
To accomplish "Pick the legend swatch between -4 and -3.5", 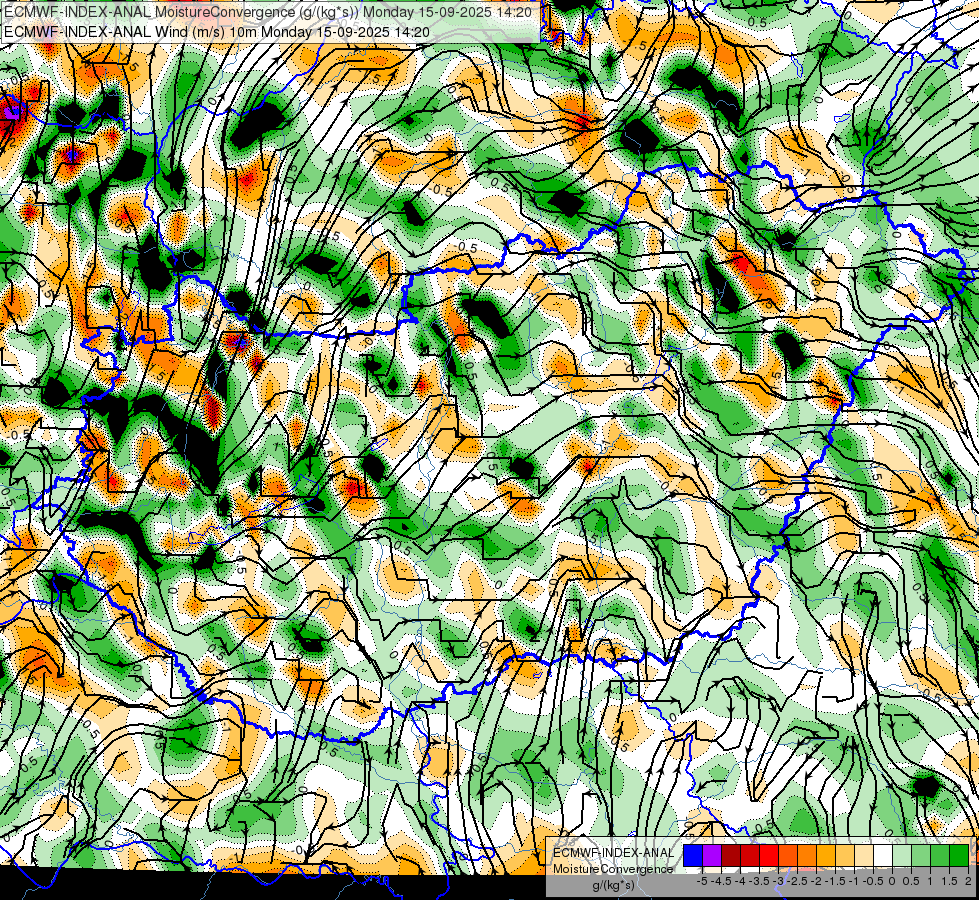I will coord(750,856).
